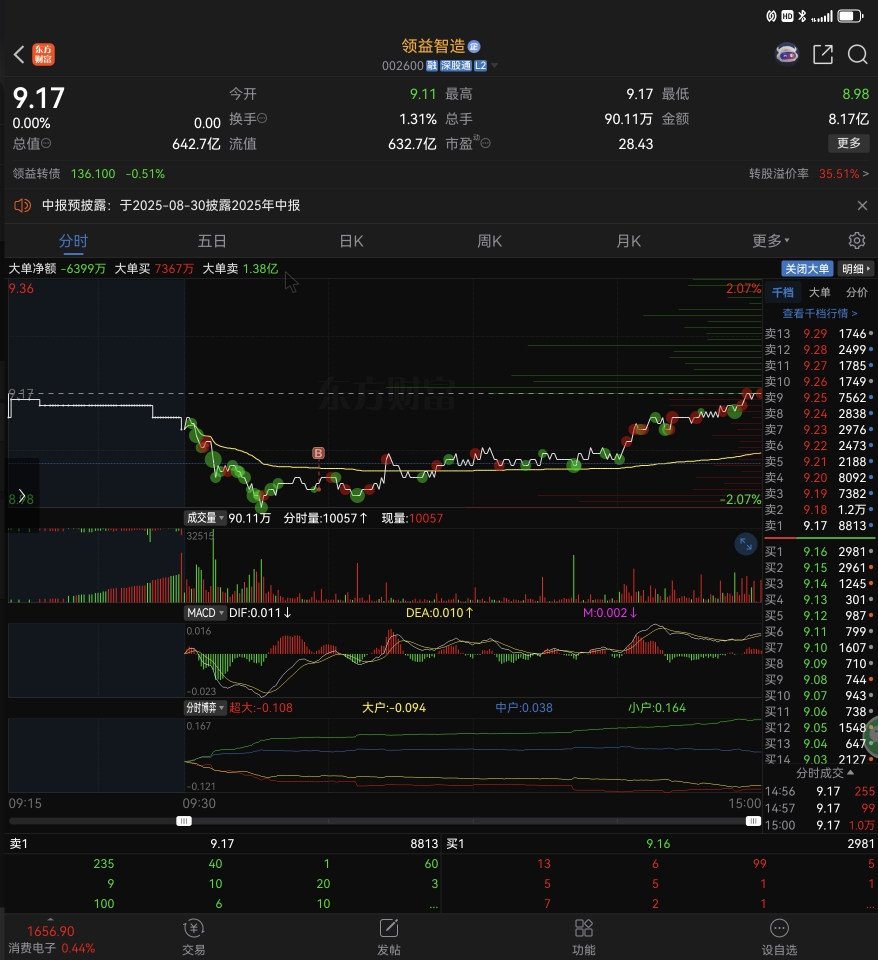Open the 发帖 post icon

(x=389, y=937)
